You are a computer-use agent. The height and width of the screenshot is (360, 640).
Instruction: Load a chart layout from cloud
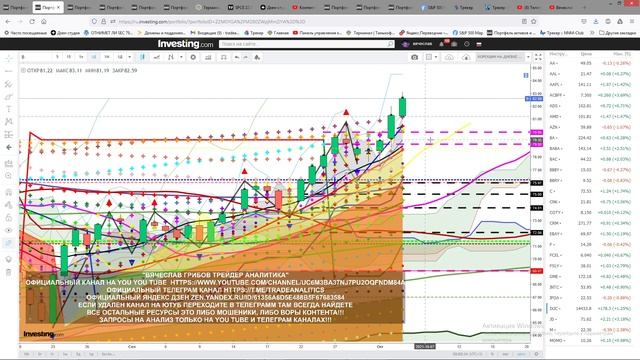[x=449, y=57]
